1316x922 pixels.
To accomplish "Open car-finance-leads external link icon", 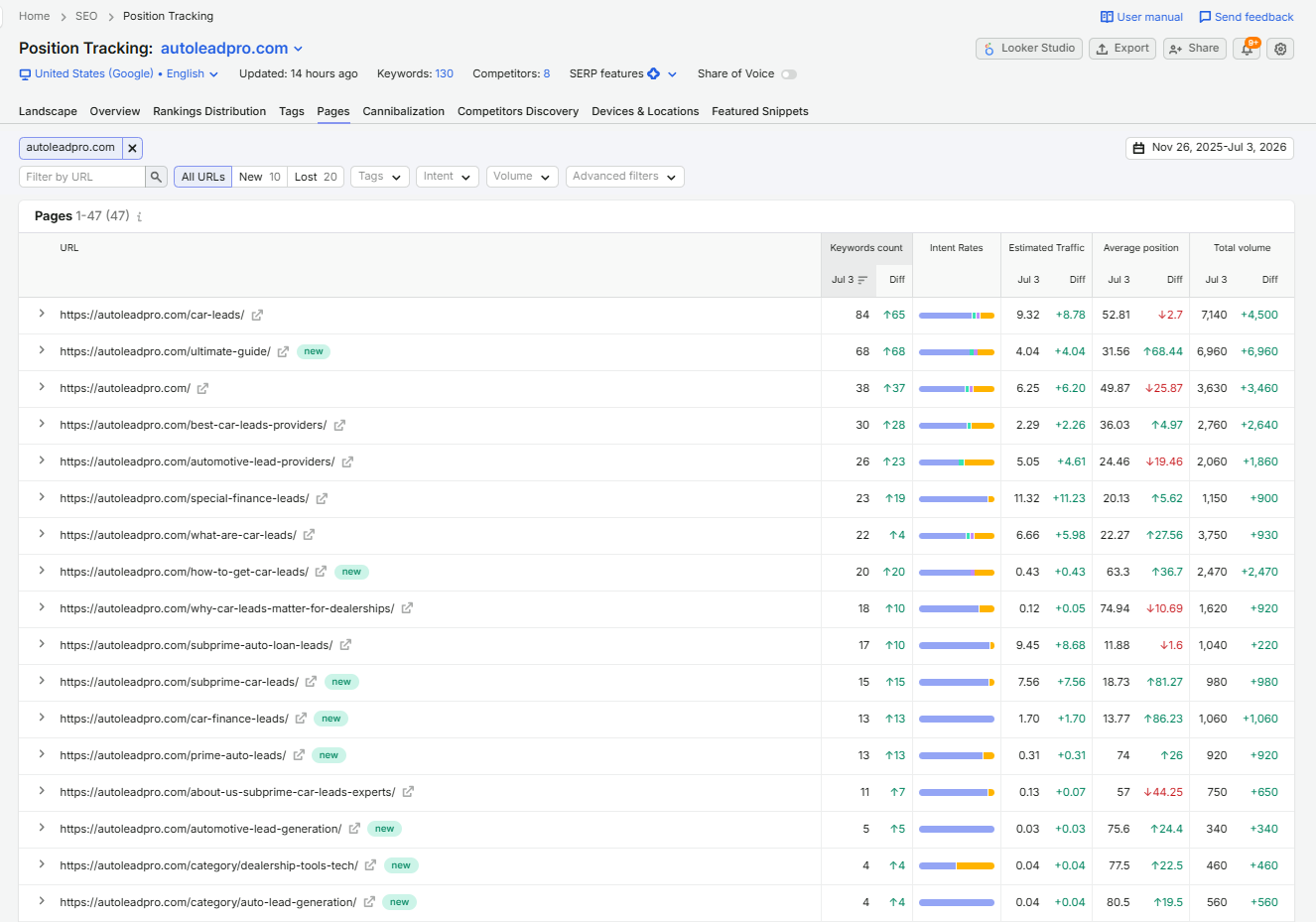I will [x=301, y=719].
